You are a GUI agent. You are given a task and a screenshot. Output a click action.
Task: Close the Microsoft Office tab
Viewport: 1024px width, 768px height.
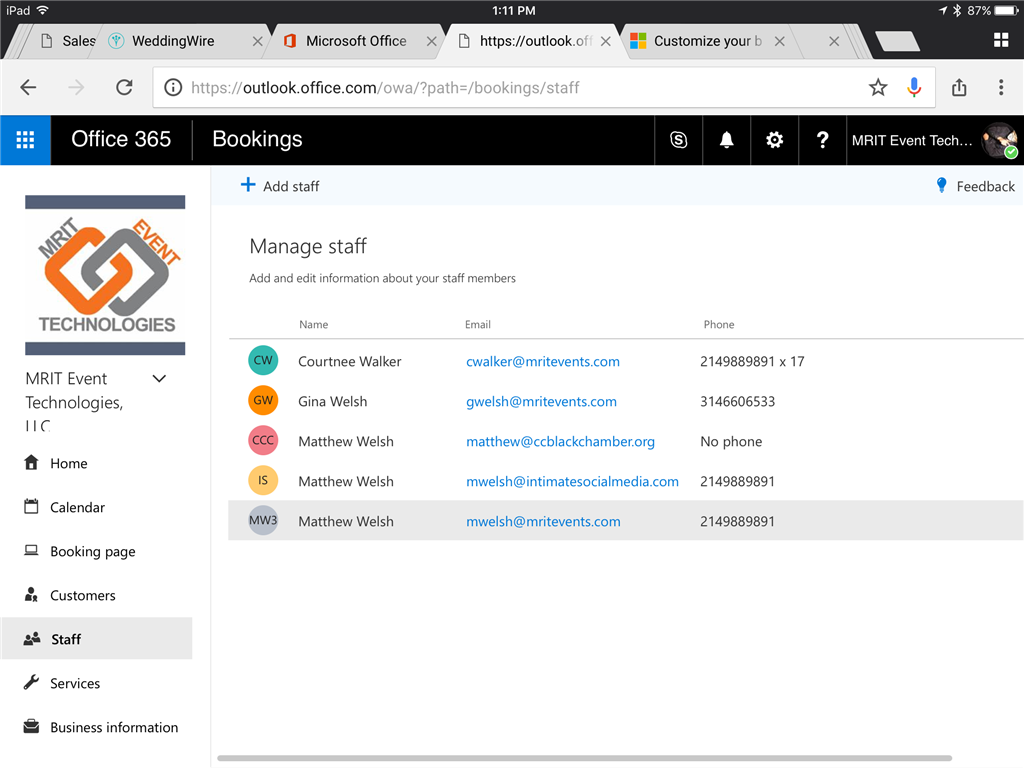coord(432,41)
